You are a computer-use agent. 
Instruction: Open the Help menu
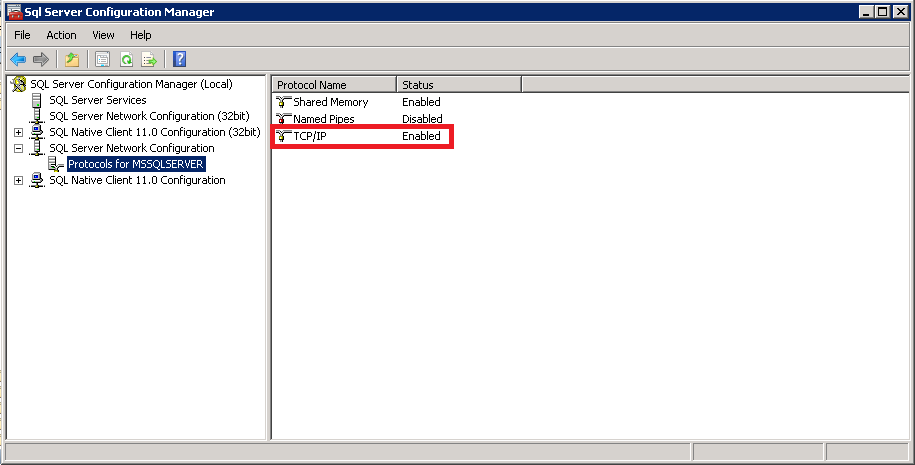click(141, 35)
